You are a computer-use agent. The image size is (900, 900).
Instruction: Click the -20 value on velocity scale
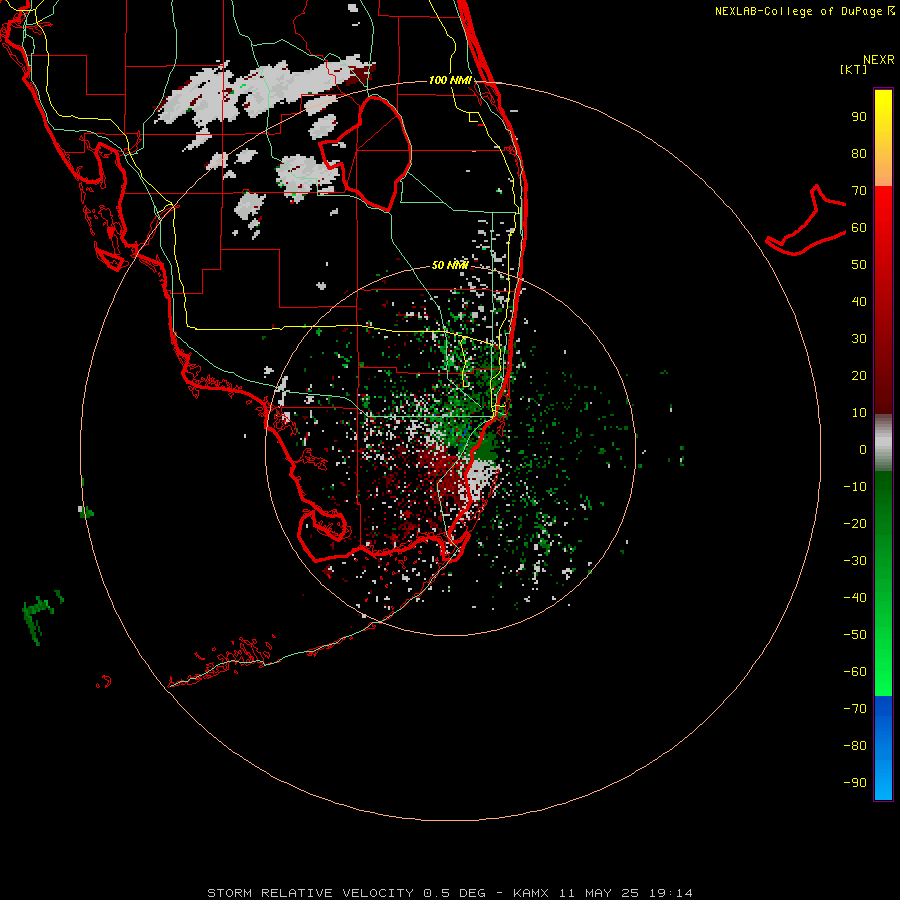pos(855,523)
